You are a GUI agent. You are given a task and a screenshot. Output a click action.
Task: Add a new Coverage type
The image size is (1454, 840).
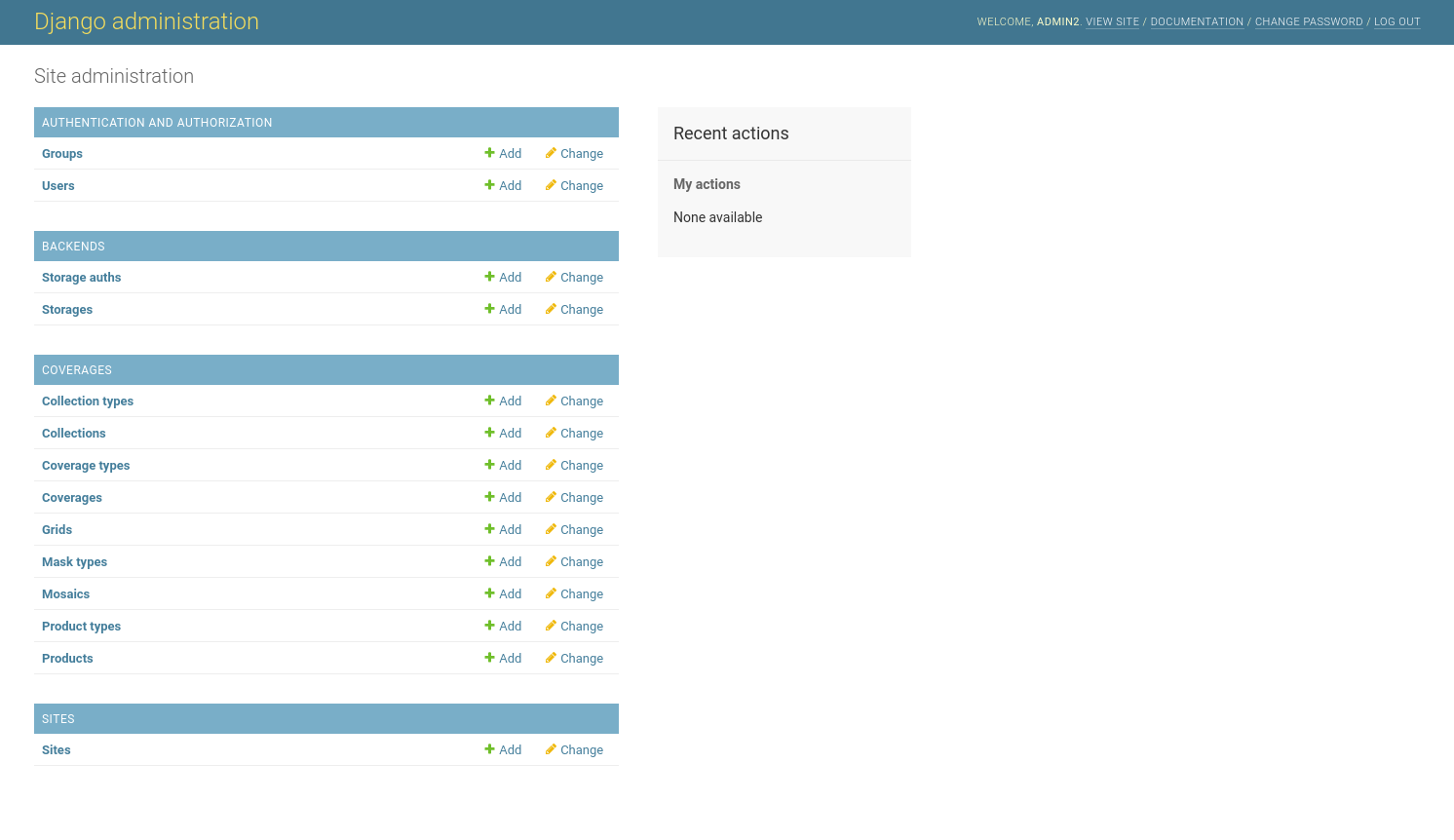tap(503, 466)
